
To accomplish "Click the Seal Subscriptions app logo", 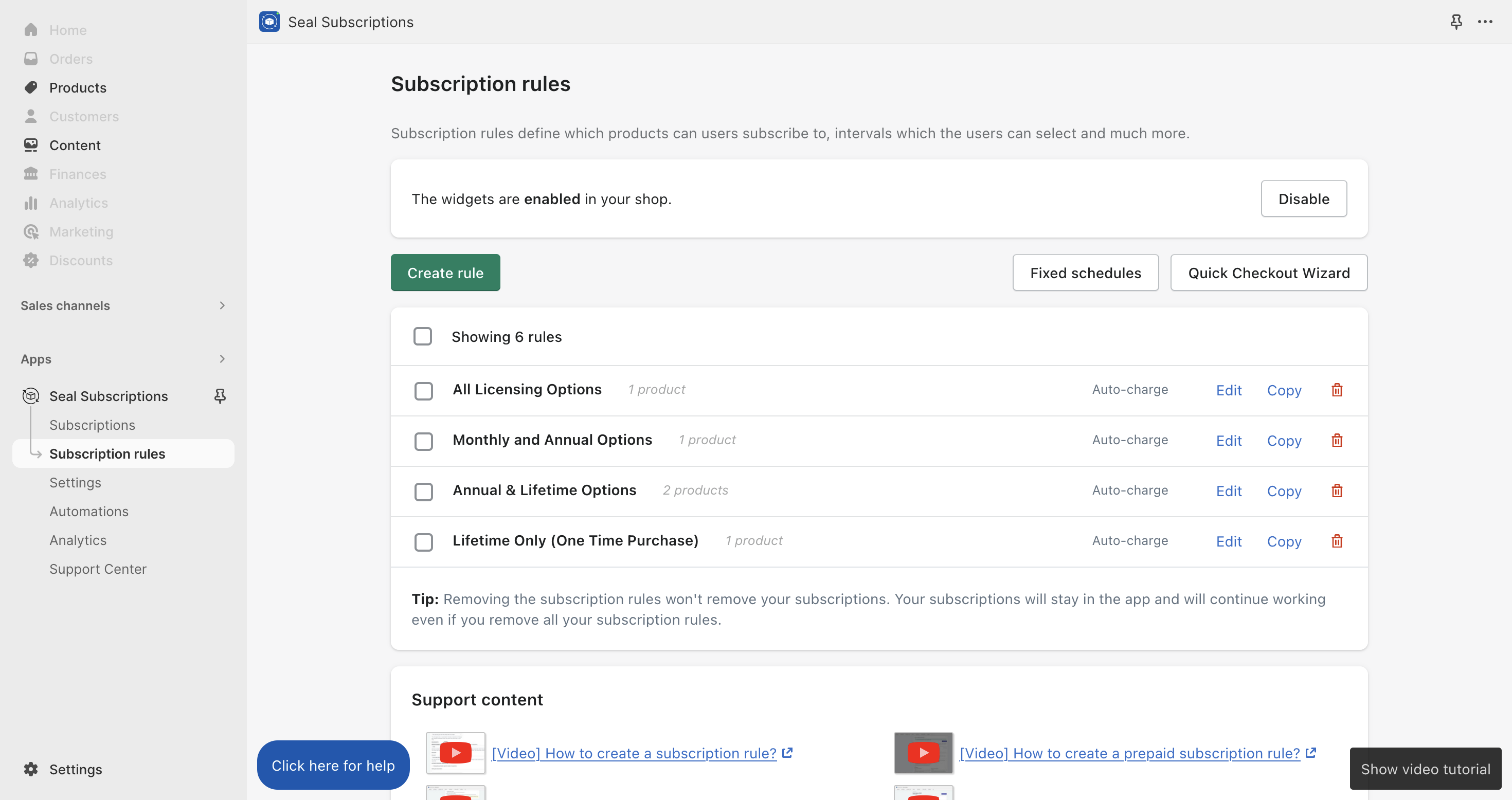I will point(269,22).
